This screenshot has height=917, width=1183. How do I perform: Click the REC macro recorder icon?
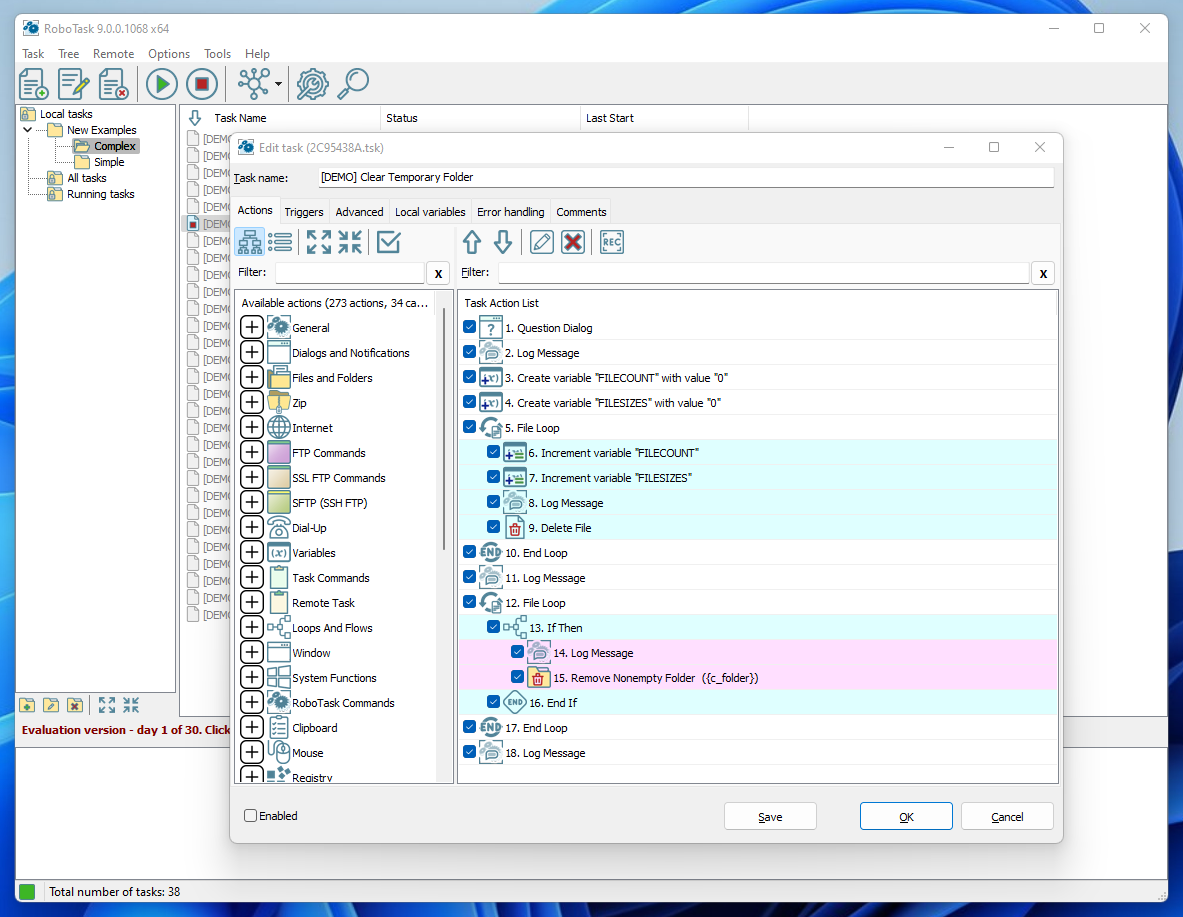(612, 242)
